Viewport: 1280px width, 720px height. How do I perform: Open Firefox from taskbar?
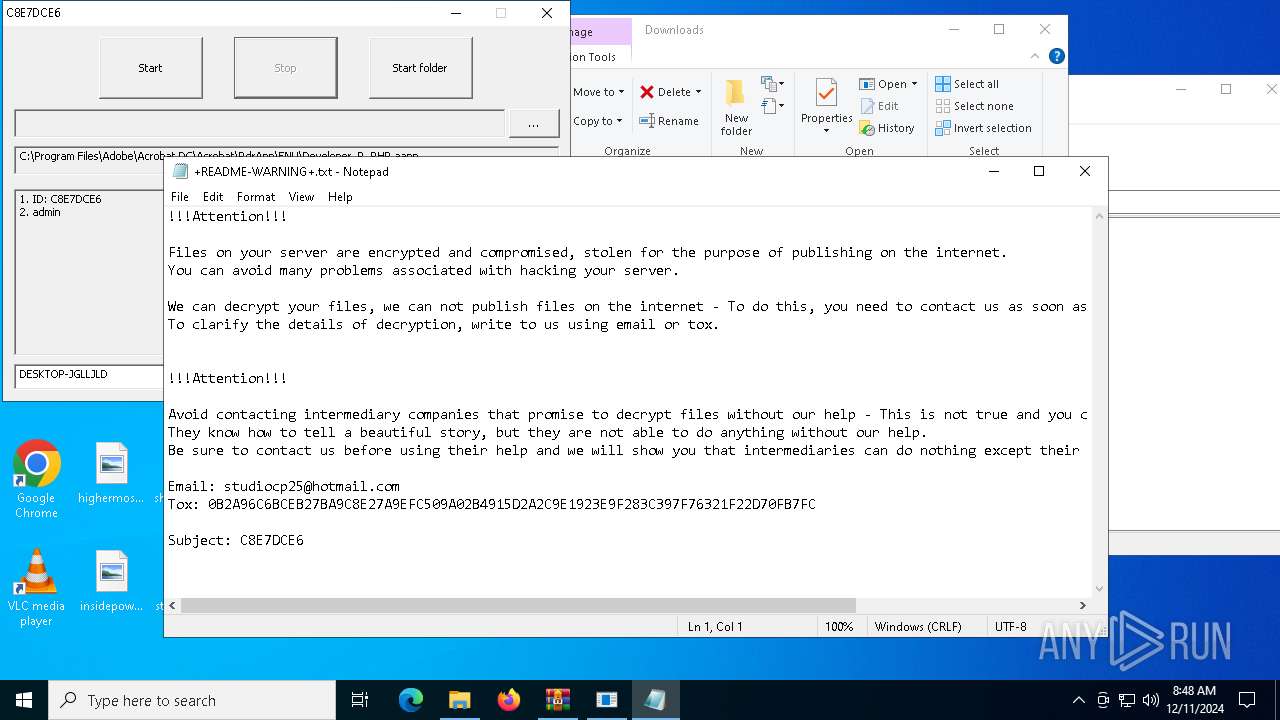click(x=508, y=700)
